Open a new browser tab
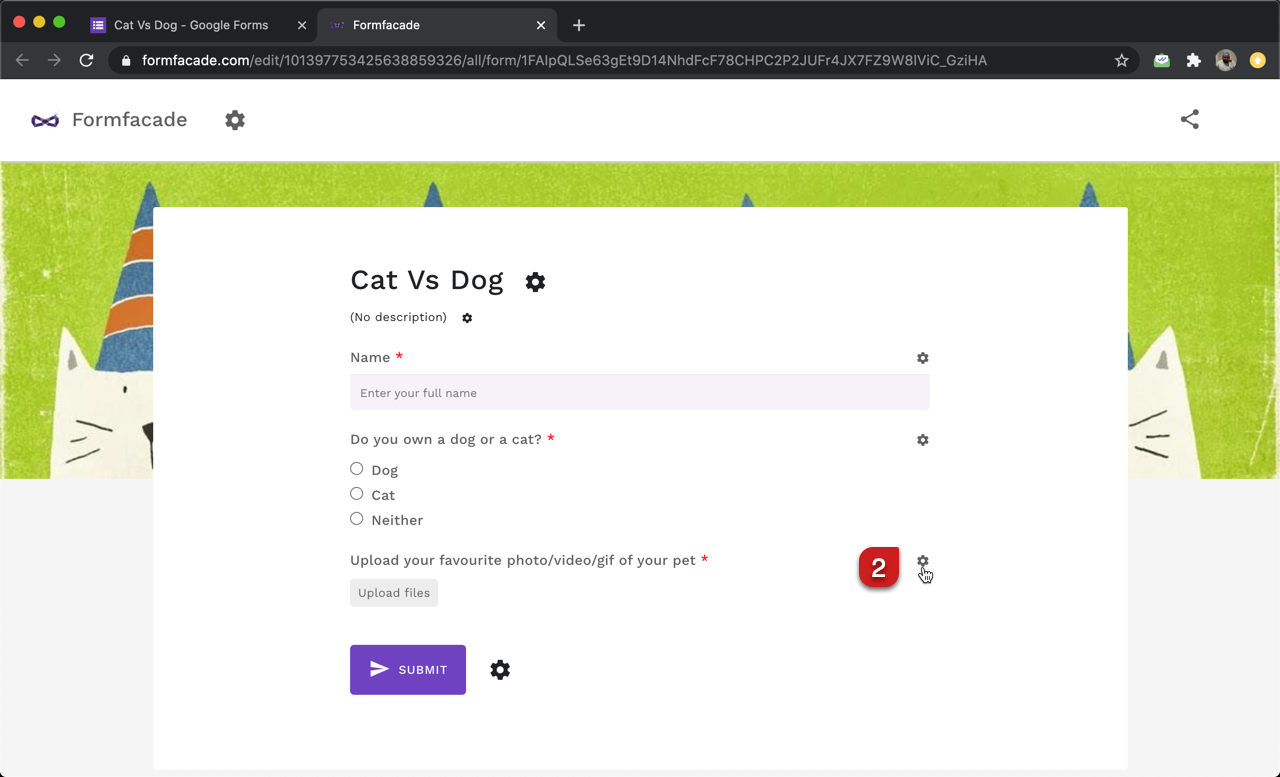The image size is (1280, 777). (579, 25)
